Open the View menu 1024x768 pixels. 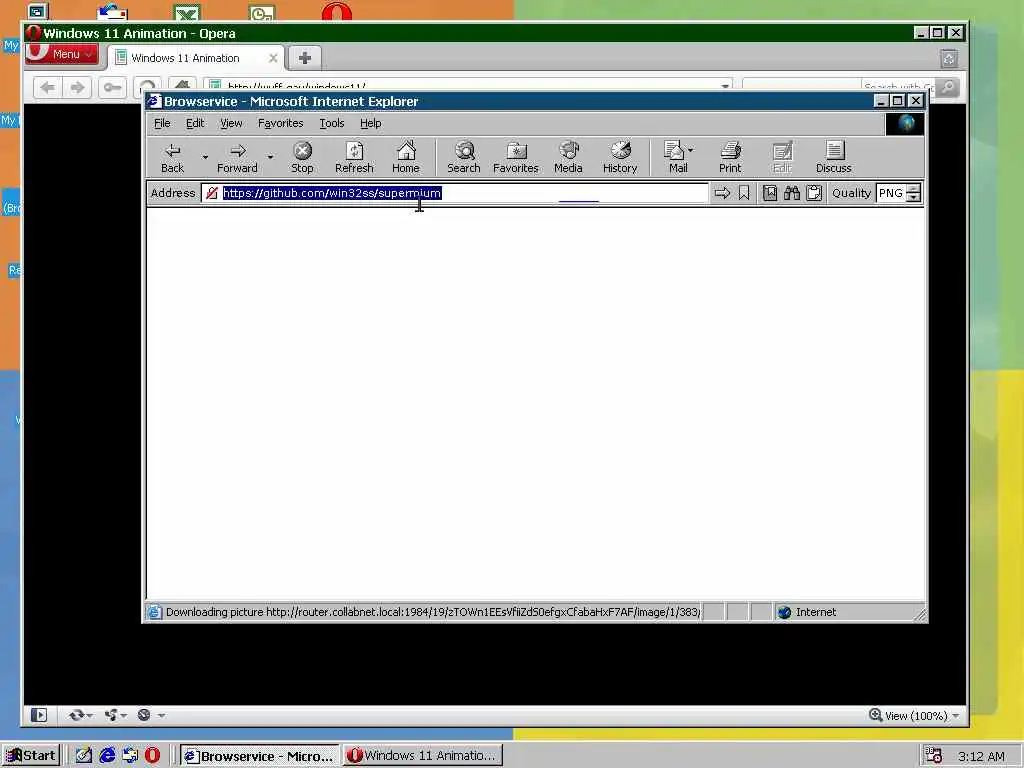(x=231, y=123)
